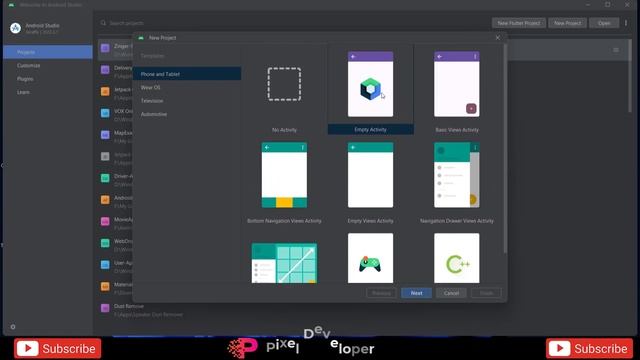
Task: Open Automotive template category
Action: [x=187, y=114]
